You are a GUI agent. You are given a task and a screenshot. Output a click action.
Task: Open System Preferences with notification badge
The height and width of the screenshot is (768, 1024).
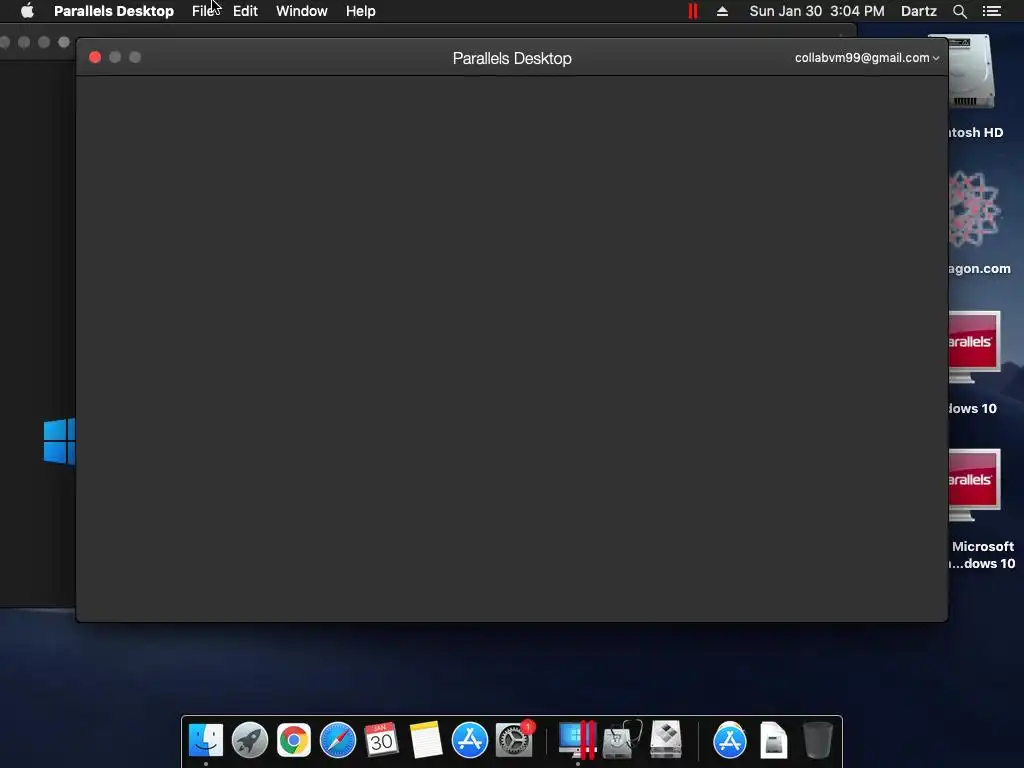click(515, 740)
